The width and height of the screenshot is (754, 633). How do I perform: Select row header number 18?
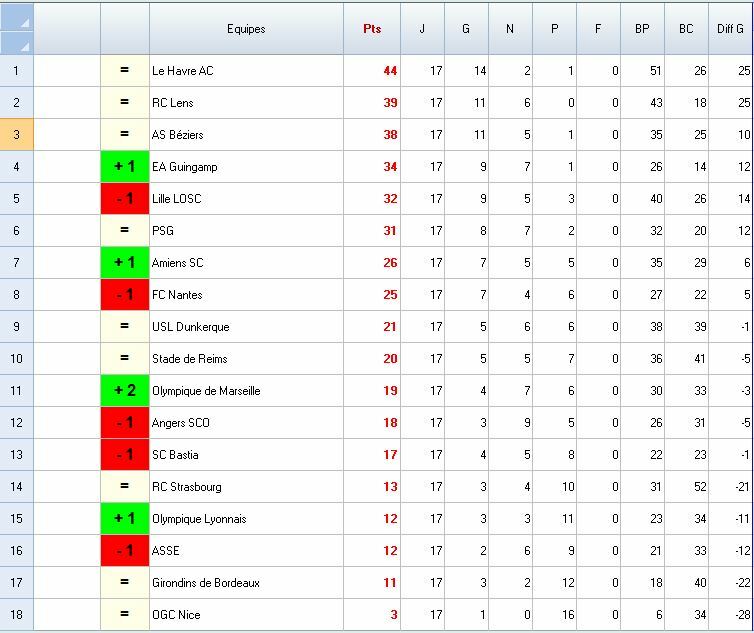tap(17, 615)
